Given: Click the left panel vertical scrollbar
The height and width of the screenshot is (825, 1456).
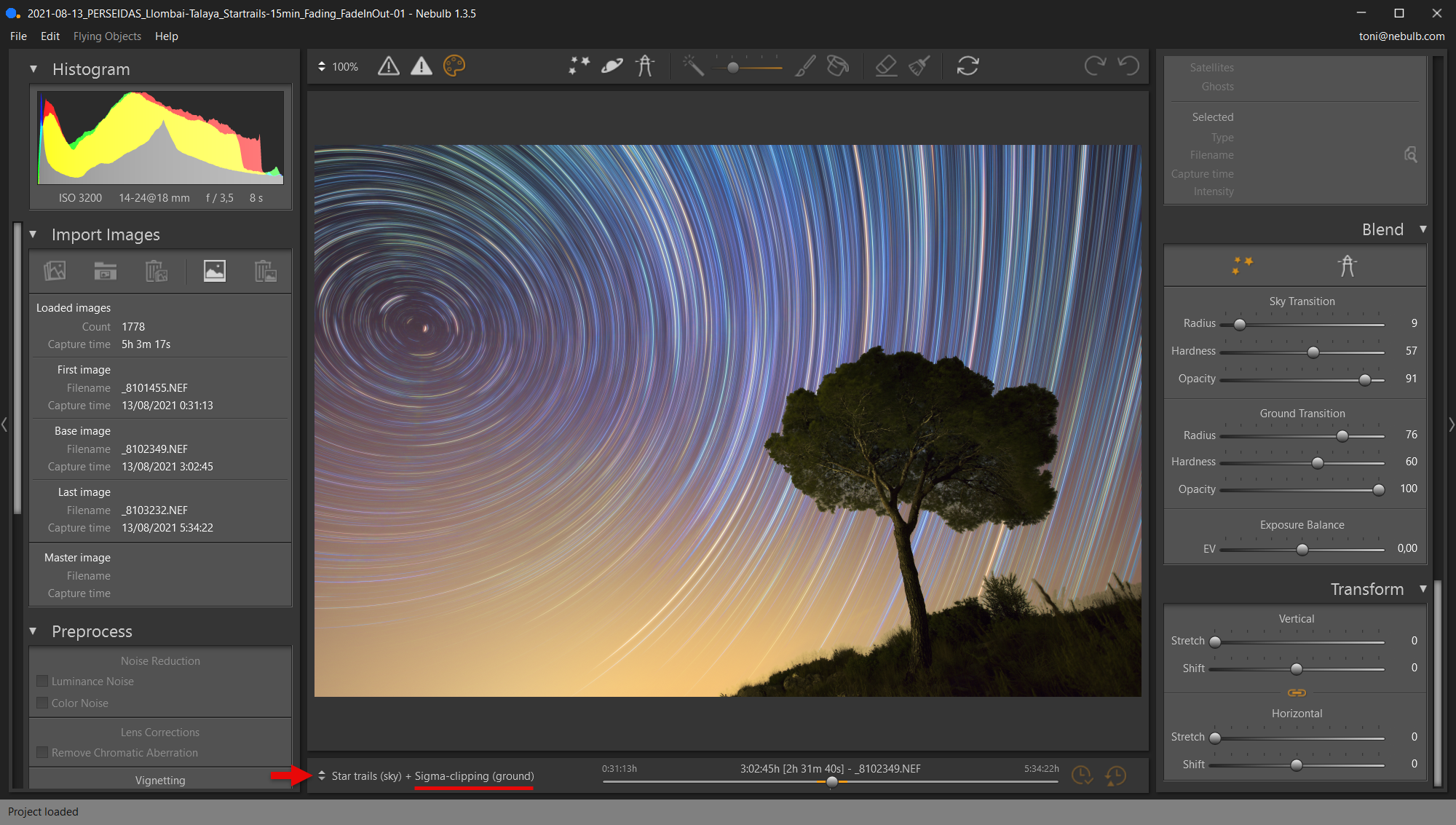Looking at the screenshot, I should (17, 369).
